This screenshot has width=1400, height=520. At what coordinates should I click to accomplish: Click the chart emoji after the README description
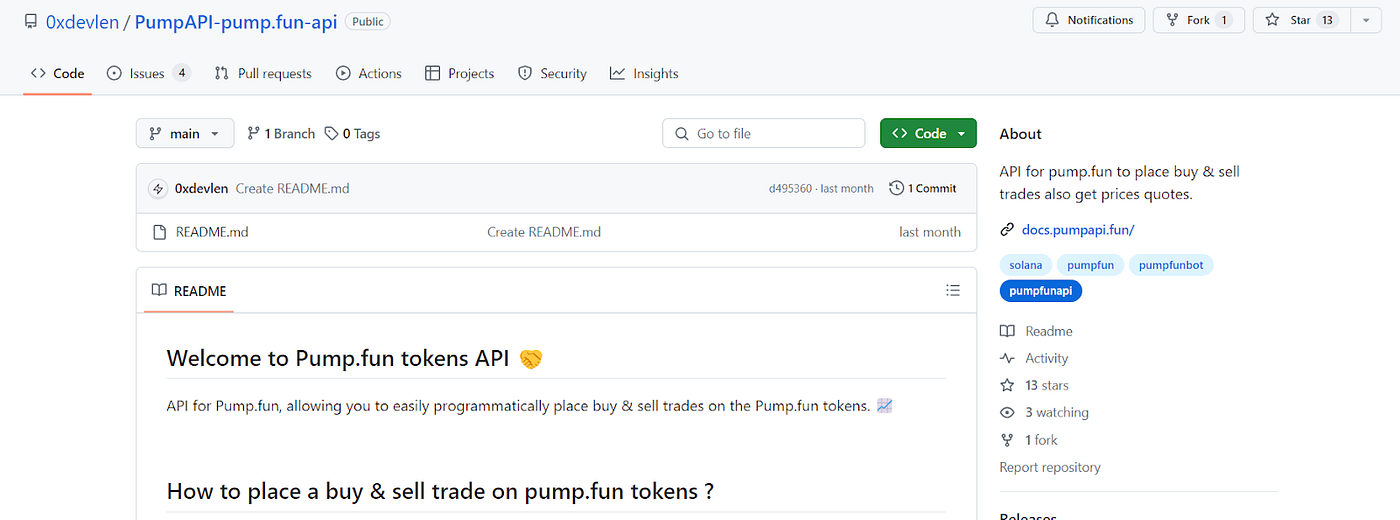(884, 406)
